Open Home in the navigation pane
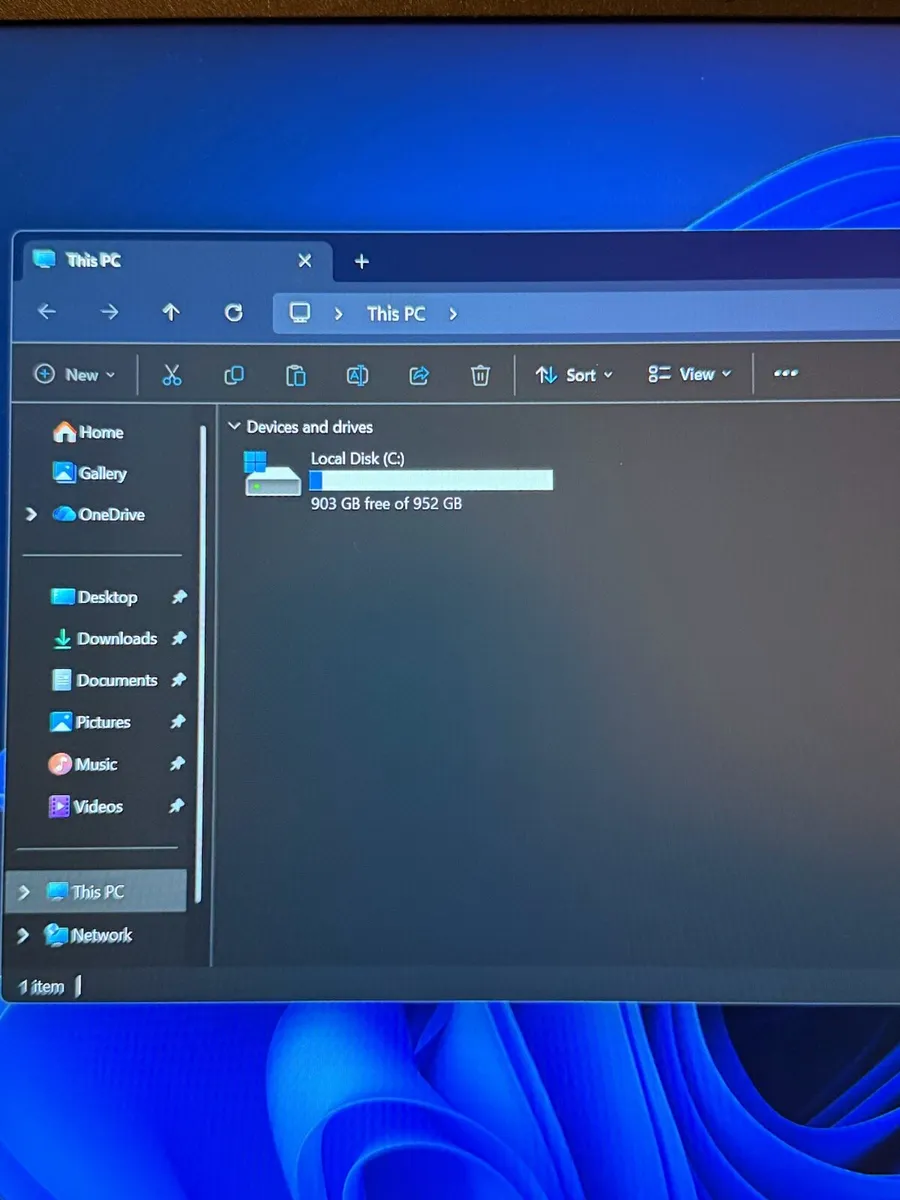Screen dimensions: 900x1200 tap(88, 432)
